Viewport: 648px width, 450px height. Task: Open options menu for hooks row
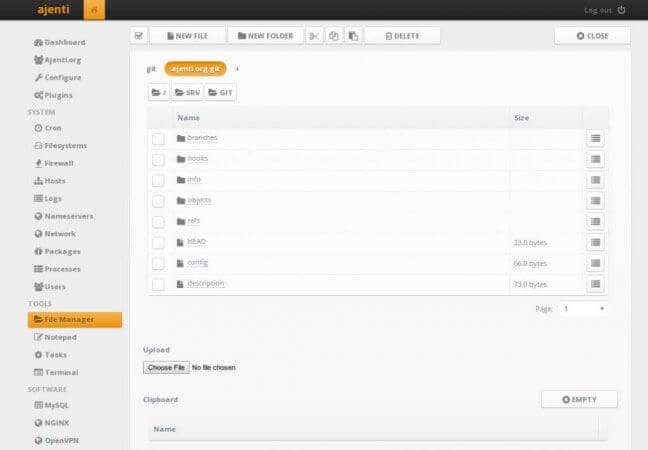click(595, 159)
